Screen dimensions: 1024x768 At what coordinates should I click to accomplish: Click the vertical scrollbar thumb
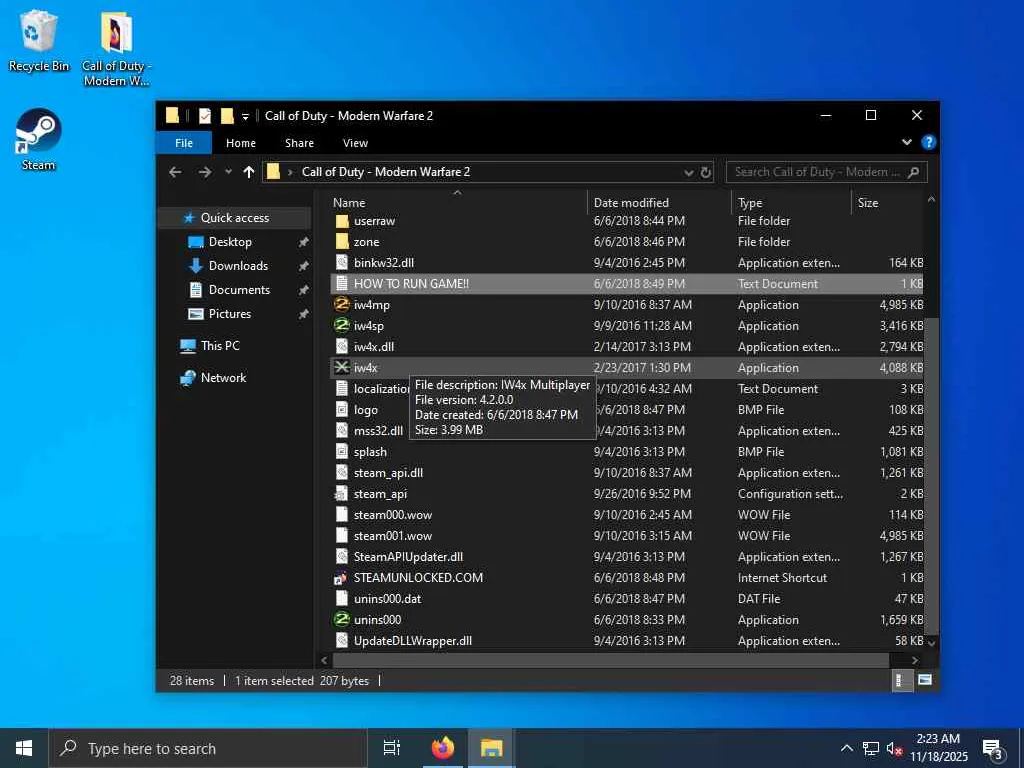(x=931, y=476)
